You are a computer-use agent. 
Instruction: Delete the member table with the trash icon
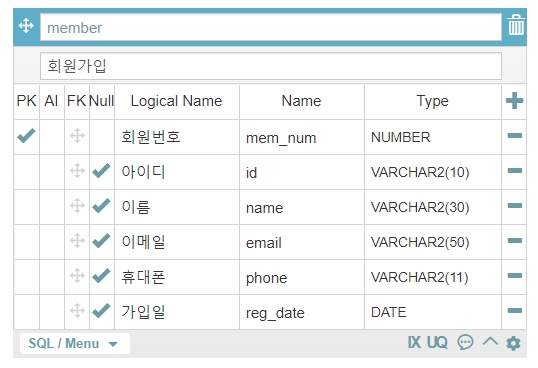coord(516,25)
